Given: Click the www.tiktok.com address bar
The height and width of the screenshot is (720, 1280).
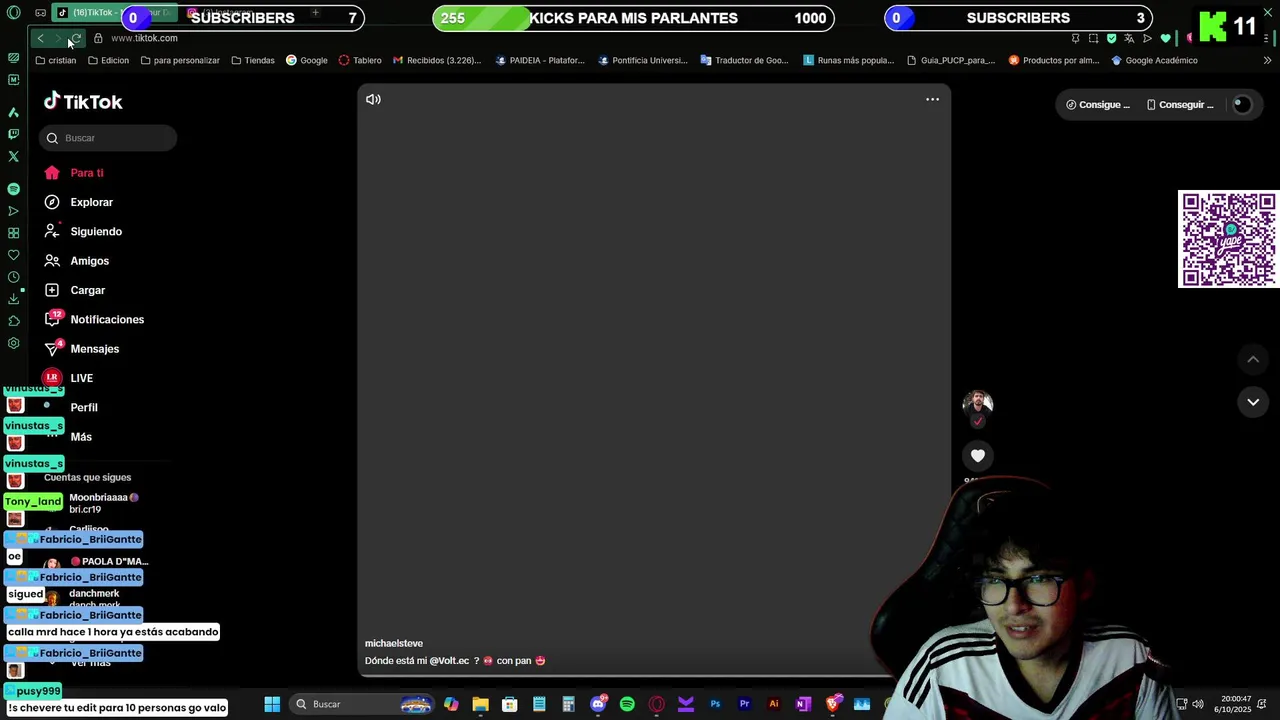Looking at the screenshot, I should coord(144,38).
